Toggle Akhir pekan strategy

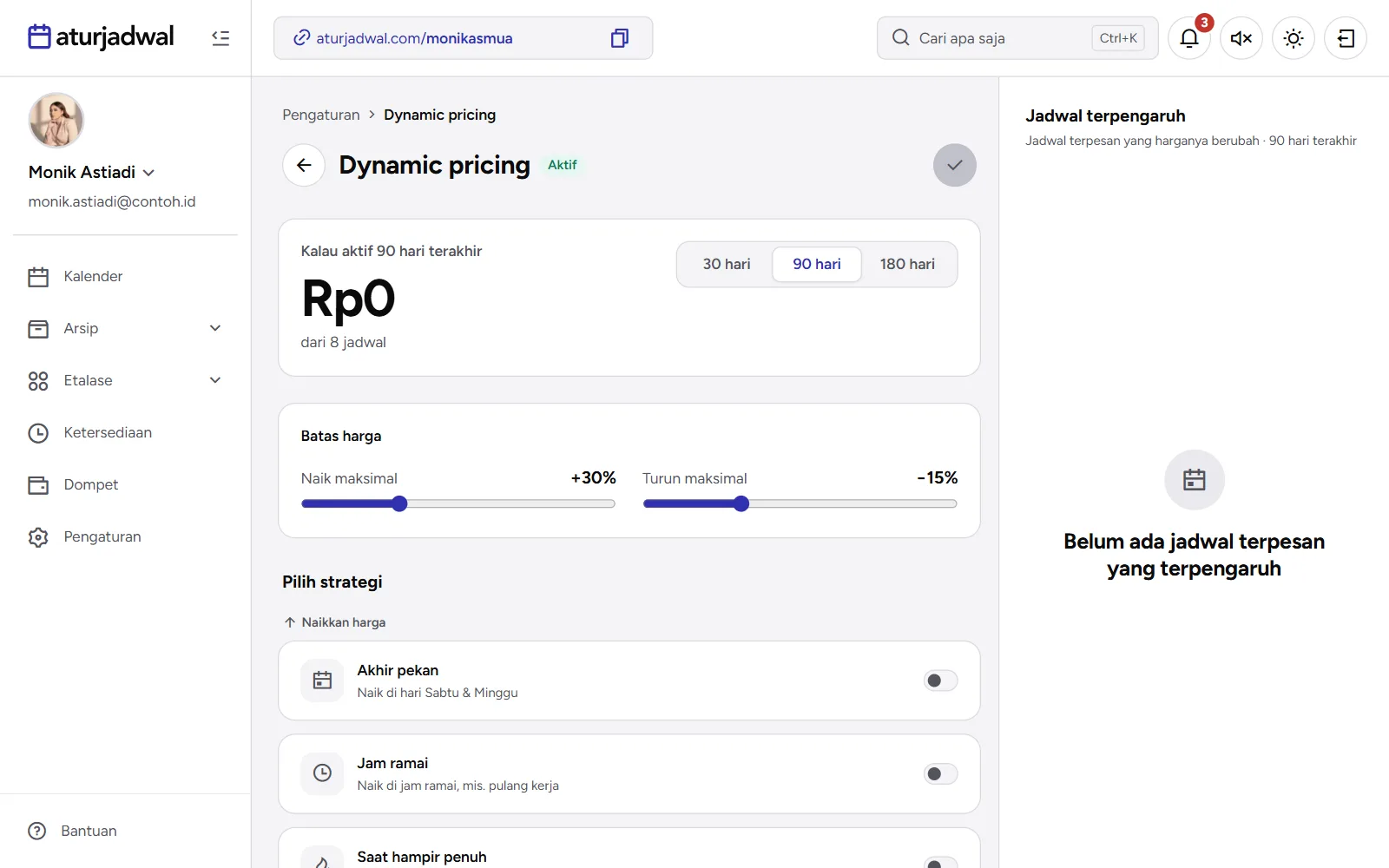point(940,681)
